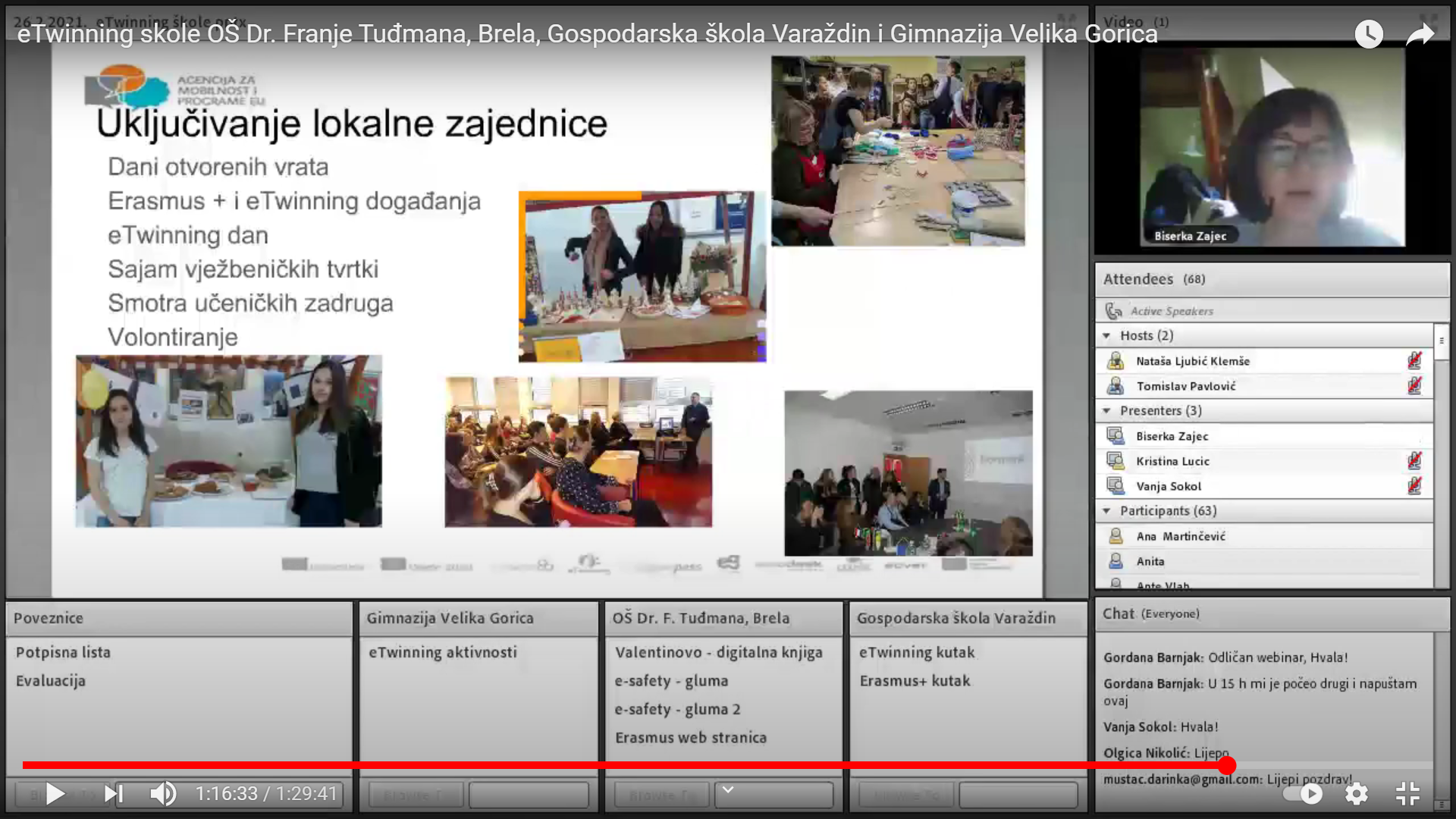The image size is (1456, 819).
Task: Open Erasmus web stranica link
Action: [x=691, y=738]
